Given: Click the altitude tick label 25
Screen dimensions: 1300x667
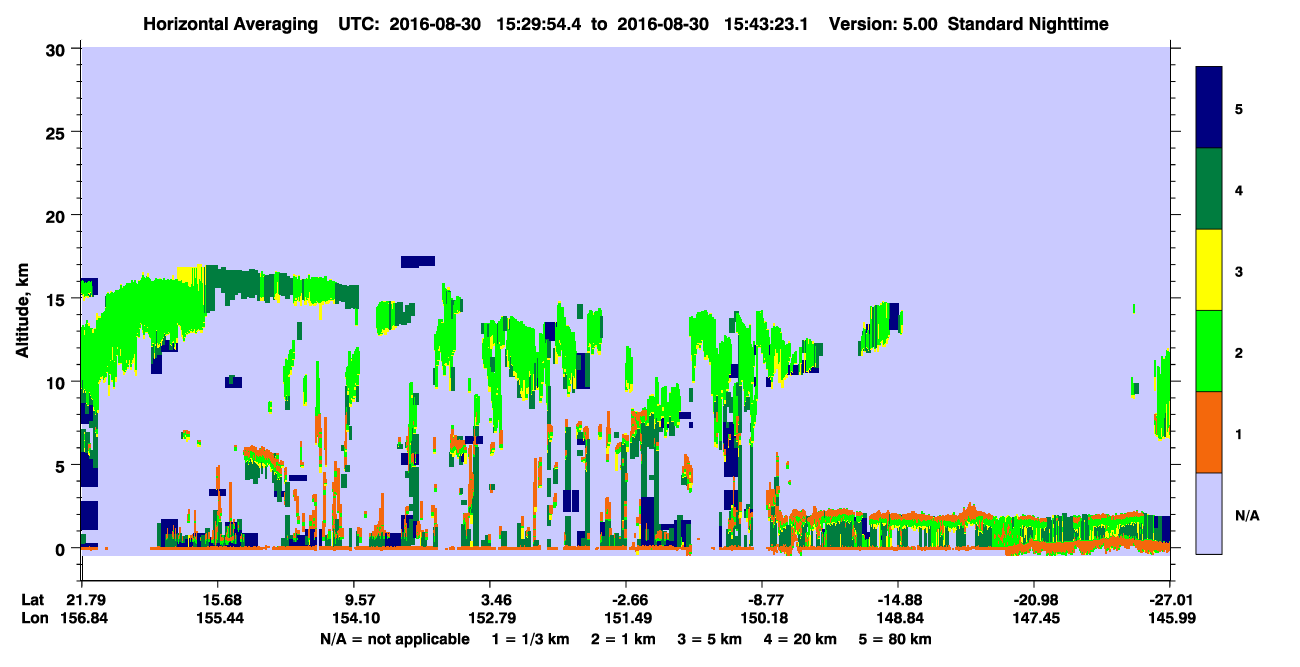Looking at the screenshot, I should [x=58, y=132].
